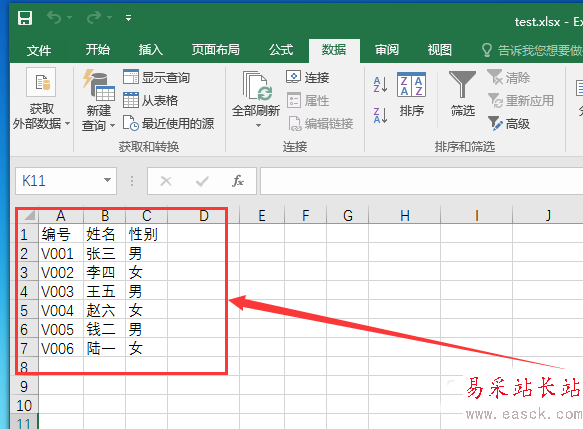Click the confirm checkmark in formula bar
This screenshot has height=429, width=583.
click(202, 181)
